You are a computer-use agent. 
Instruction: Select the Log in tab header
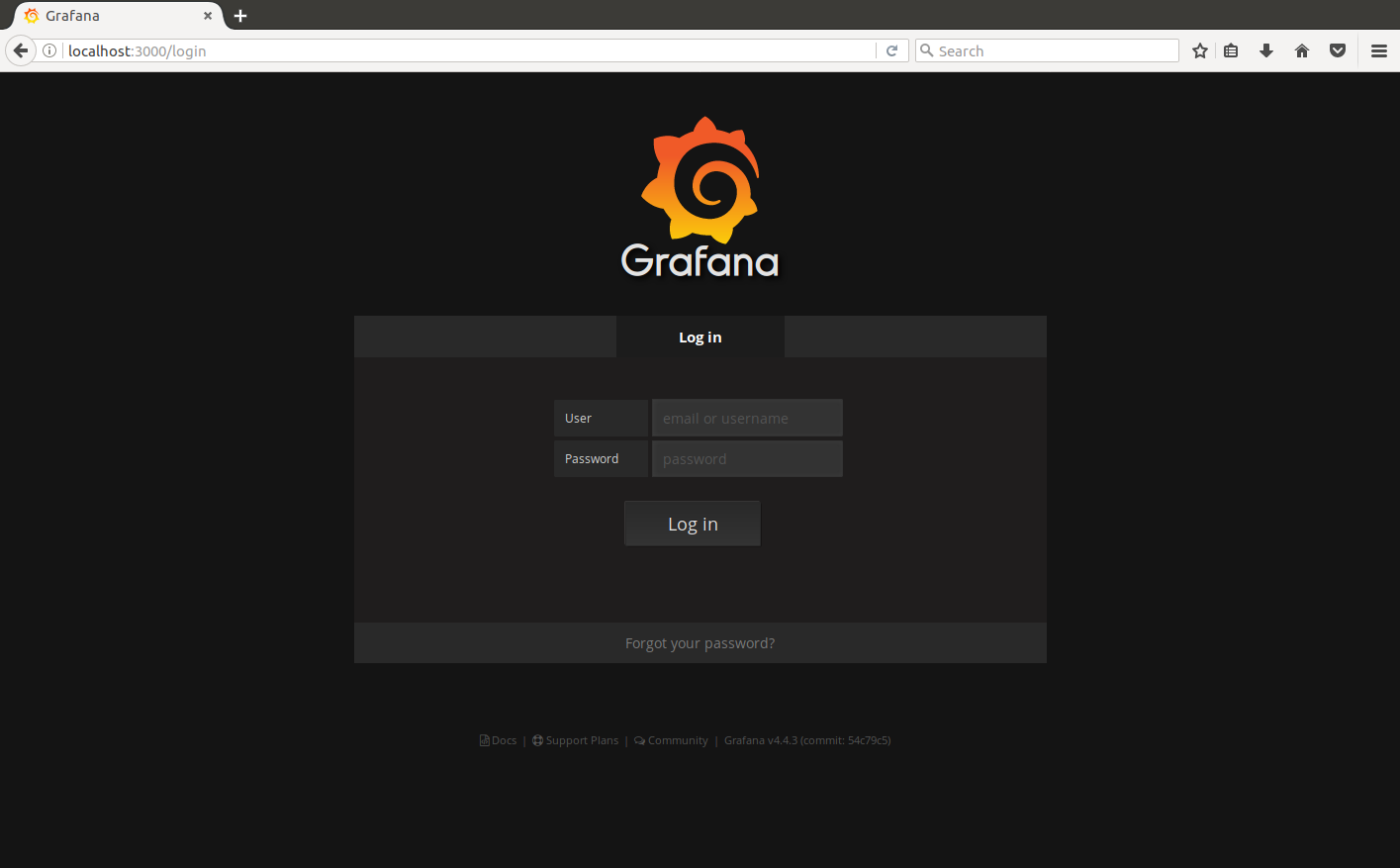coord(700,337)
